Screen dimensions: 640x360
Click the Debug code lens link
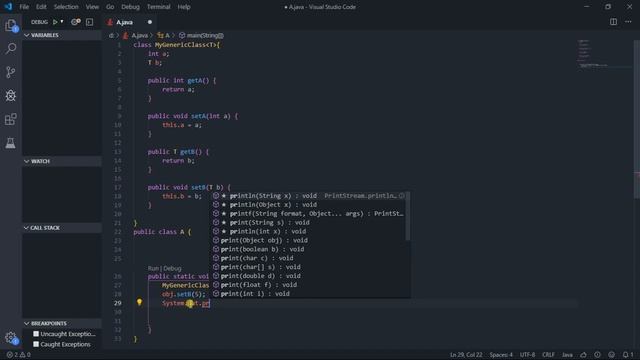tap(172, 268)
